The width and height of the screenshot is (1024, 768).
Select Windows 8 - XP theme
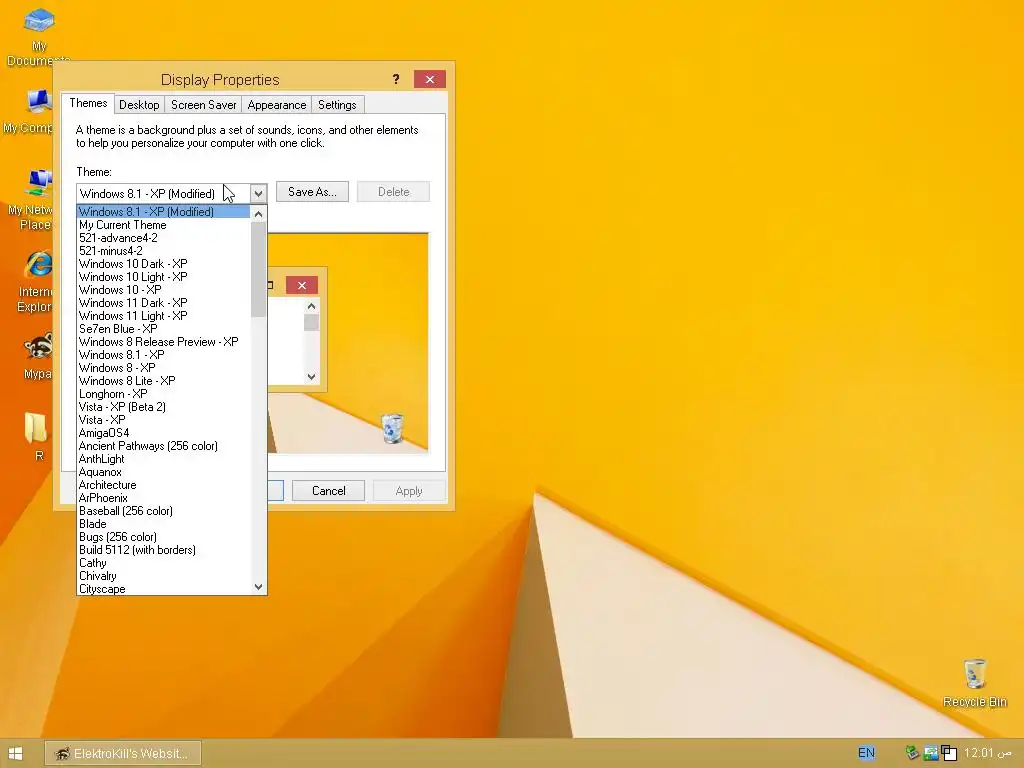tap(163, 368)
